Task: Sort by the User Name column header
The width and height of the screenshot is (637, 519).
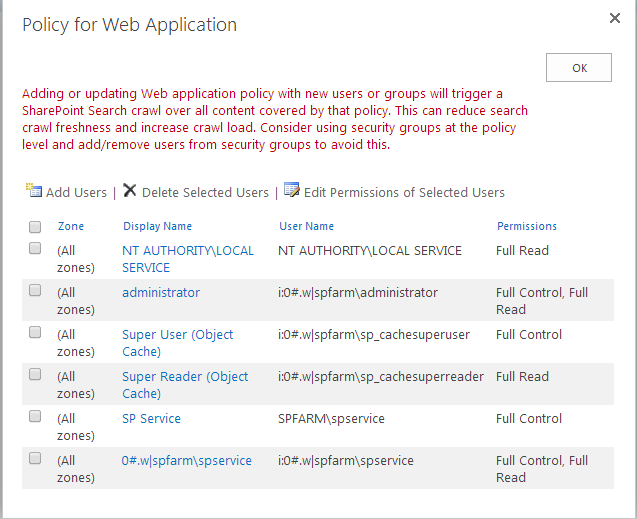Action: pos(306,227)
